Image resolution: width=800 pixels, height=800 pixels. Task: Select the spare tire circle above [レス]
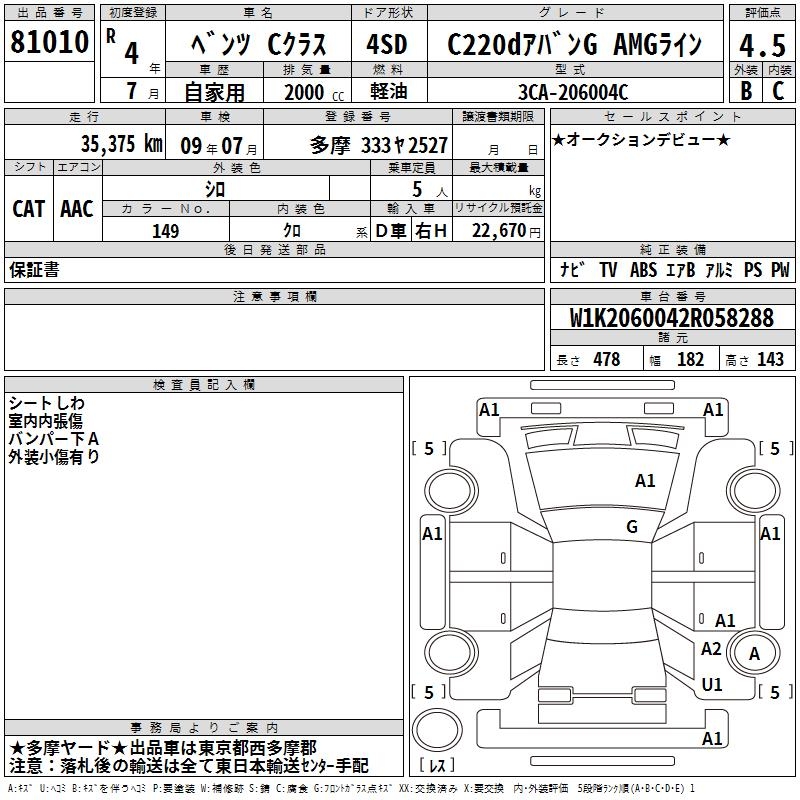tap(437, 729)
